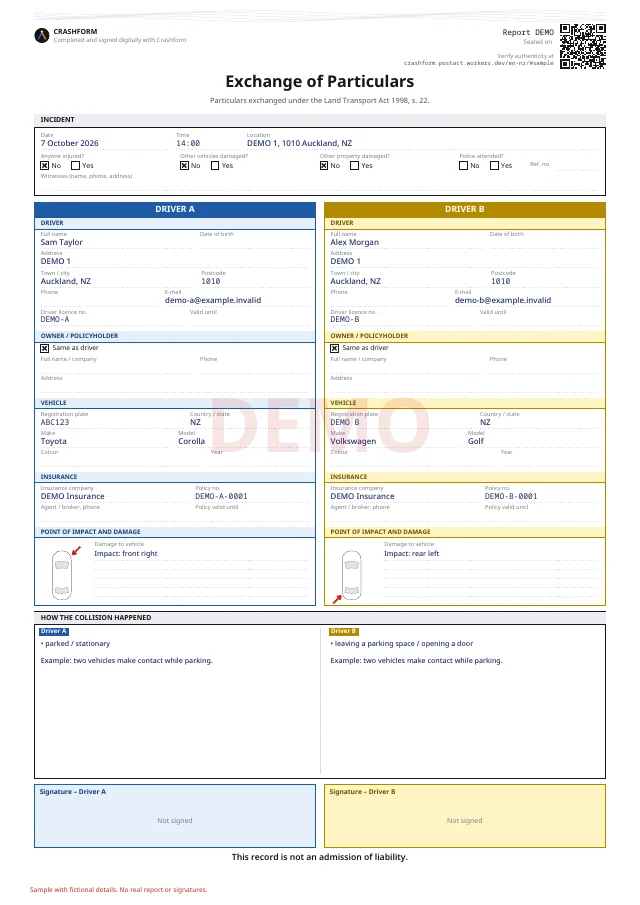Screen dimensions: 640x905
Task: Toggle Driver A 'Same as driver' checkbox
Action: pos(44,348)
